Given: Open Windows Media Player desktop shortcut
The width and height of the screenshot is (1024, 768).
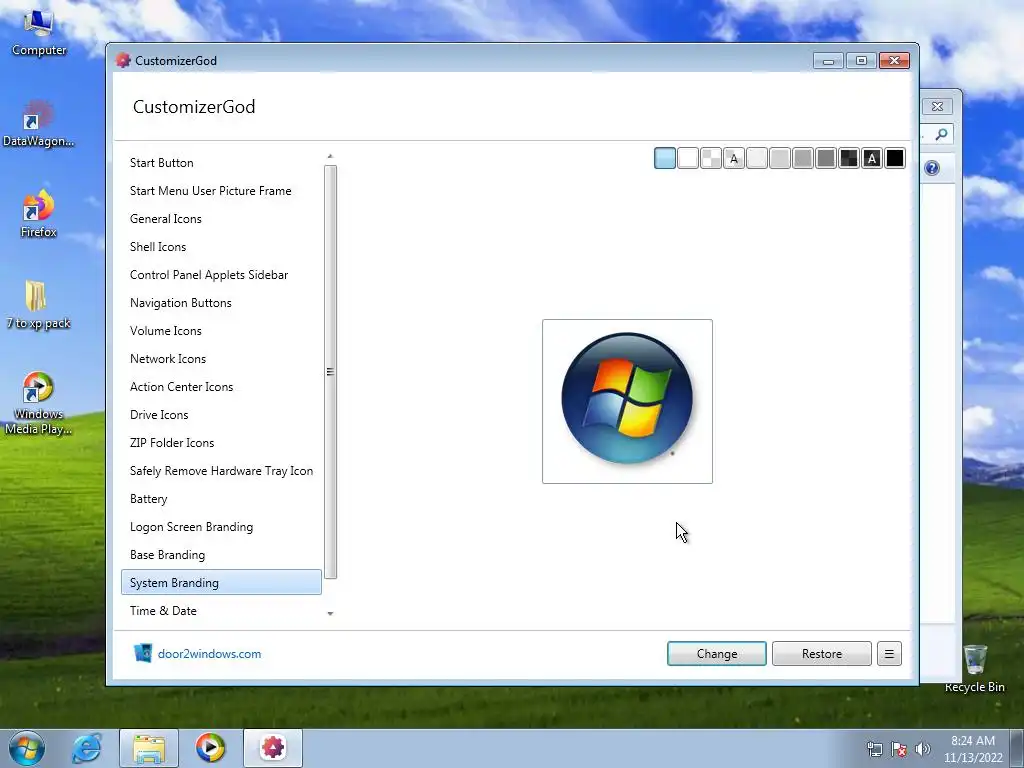Looking at the screenshot, I should [x=39, y=404].
